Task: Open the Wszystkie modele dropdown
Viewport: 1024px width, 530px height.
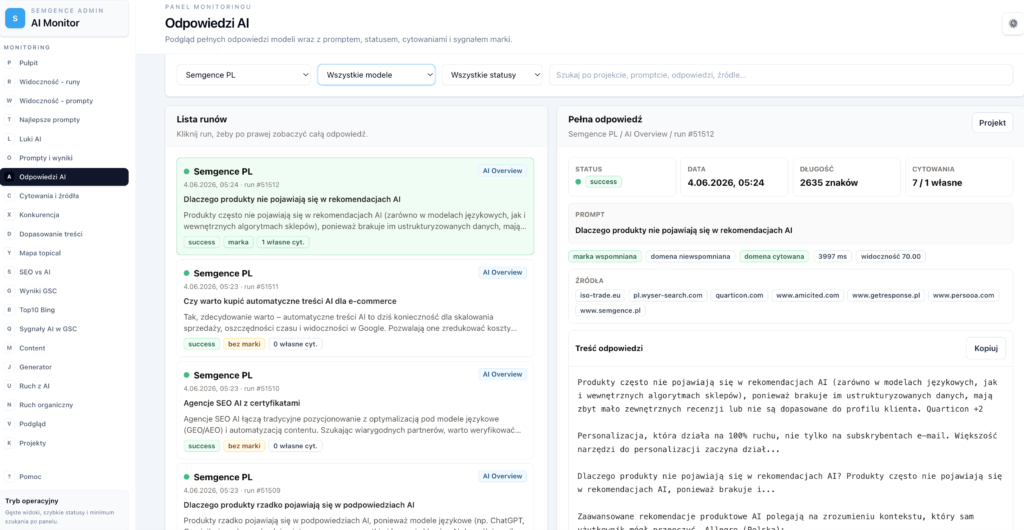Action: (x=376, y=74)
